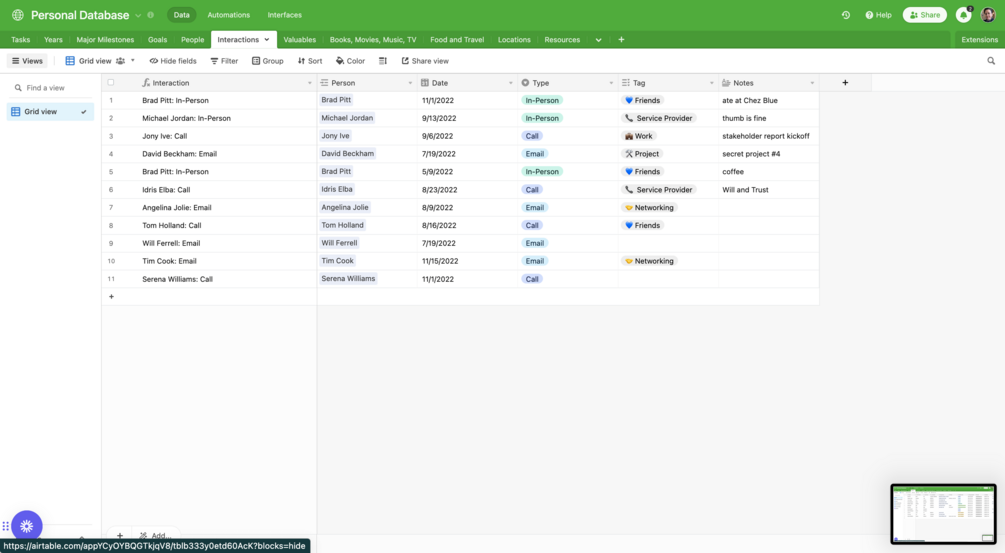The height and width of the screenshot is (553, 1005).
Task: Click the search magnifier icon
Action: click(x=991, y=61)
